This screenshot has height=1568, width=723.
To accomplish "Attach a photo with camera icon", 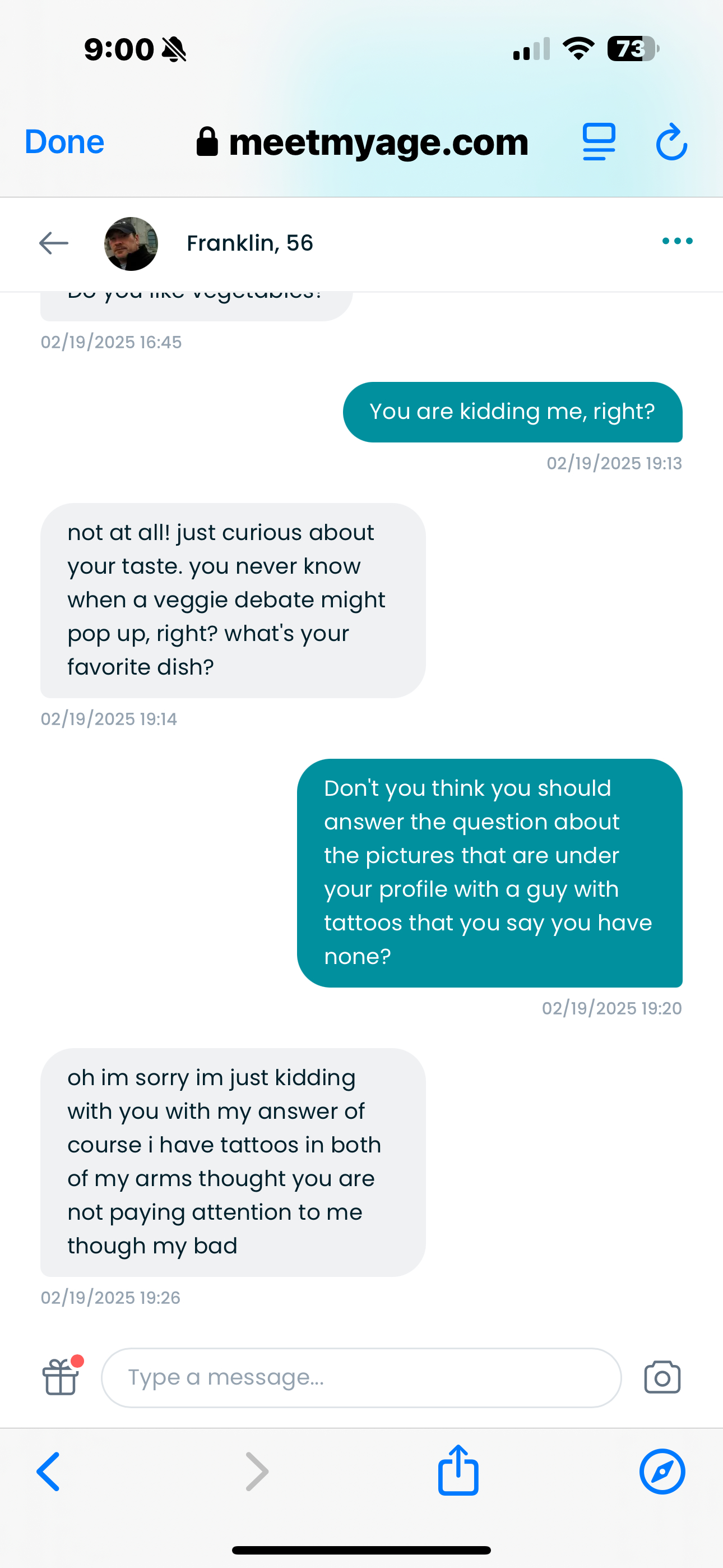I will (x=662, y=1377).
